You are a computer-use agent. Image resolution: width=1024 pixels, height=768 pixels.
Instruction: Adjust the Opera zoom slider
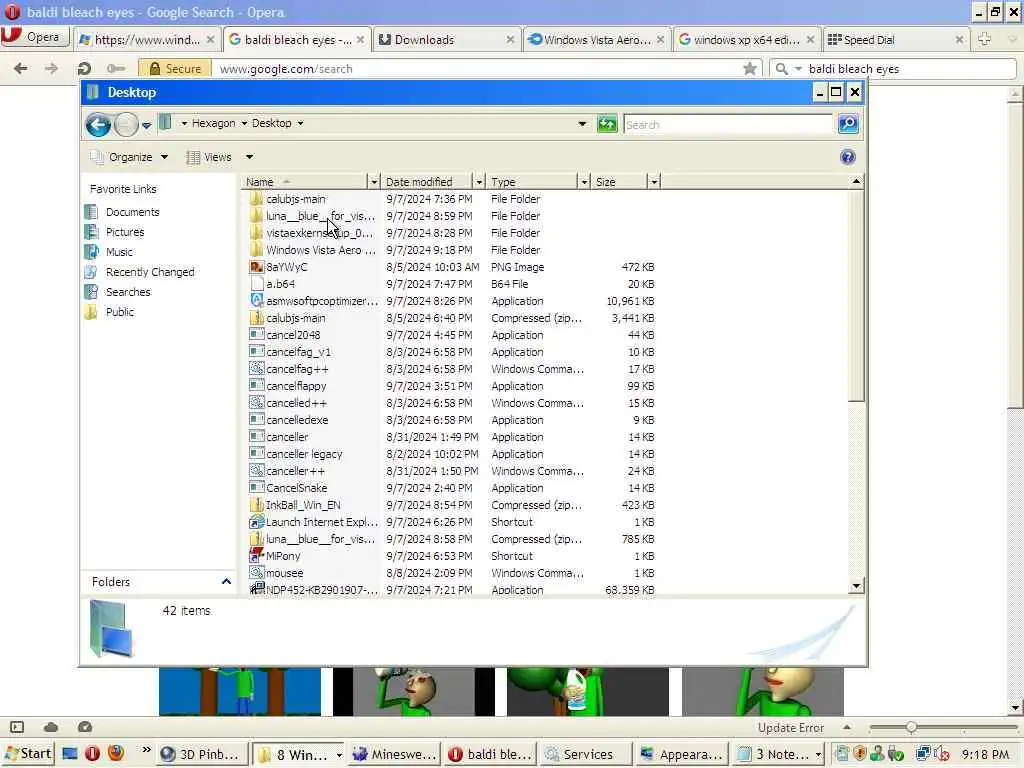[x=910, y=727]
